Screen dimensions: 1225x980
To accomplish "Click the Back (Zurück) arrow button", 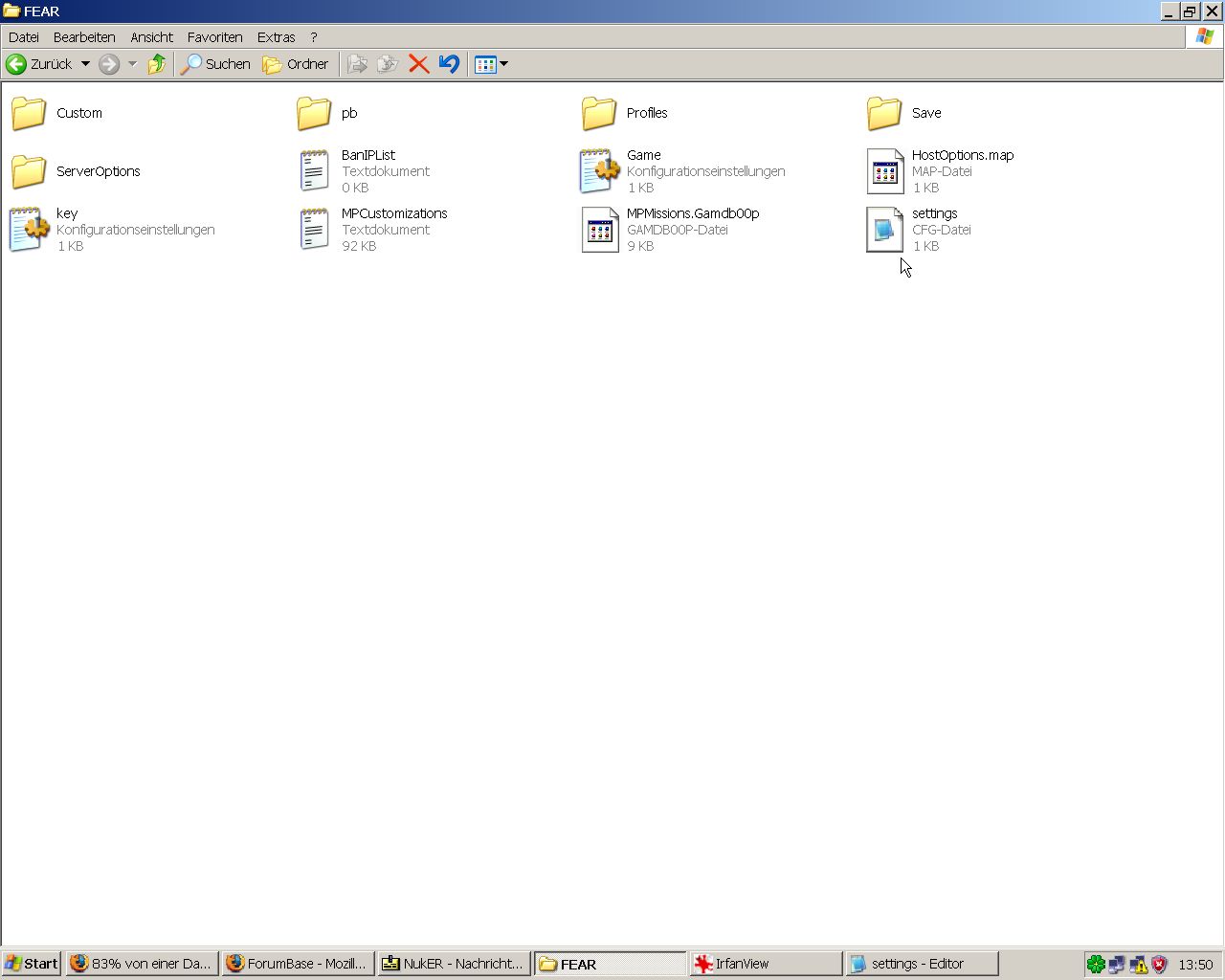I will (x=39, y=64).
